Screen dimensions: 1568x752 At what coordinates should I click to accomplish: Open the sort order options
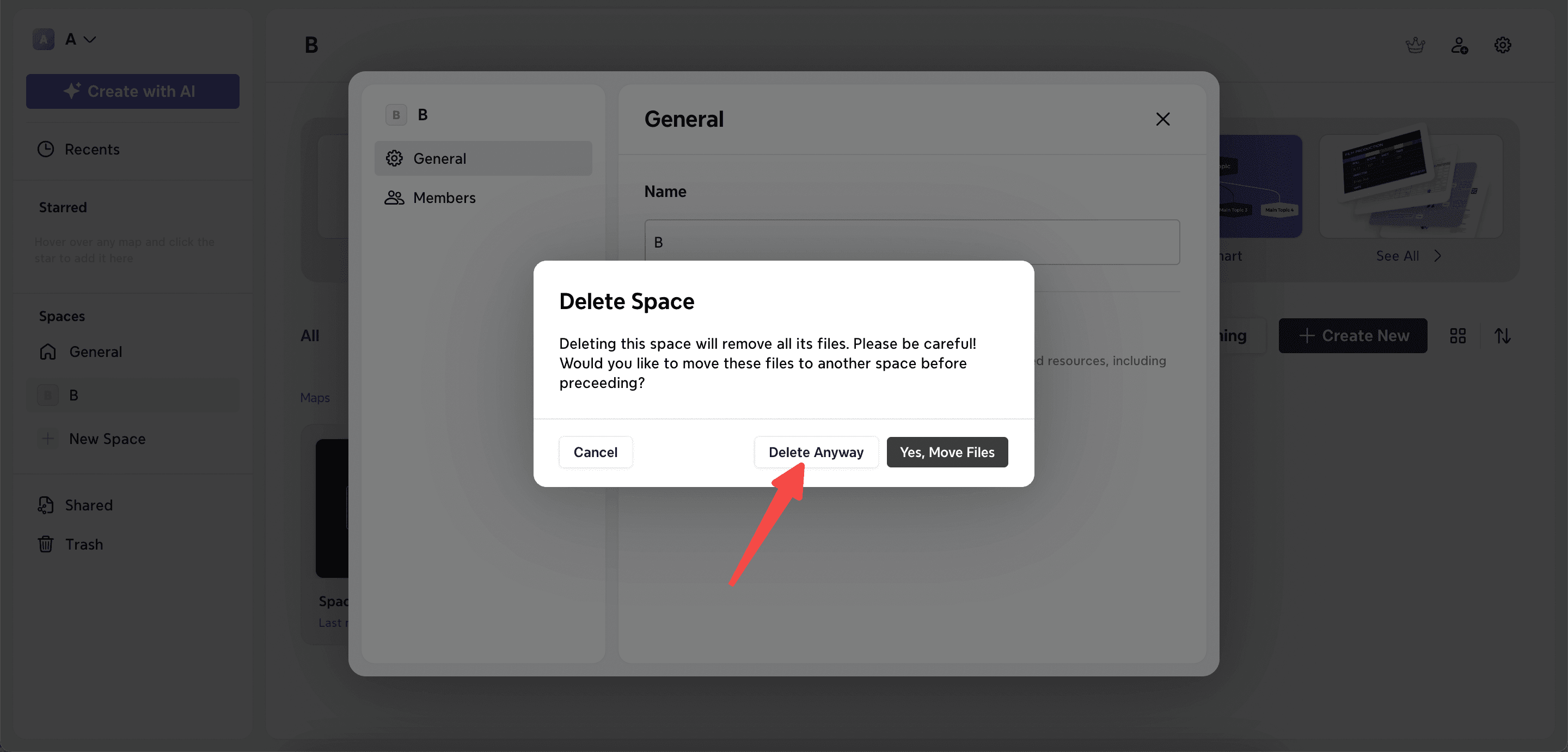point(1502,336)
